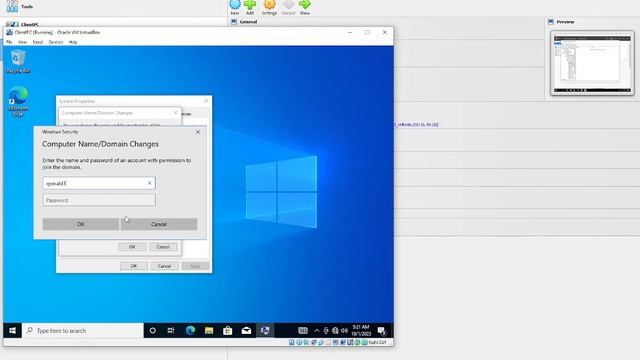
Task: Close the Windows Security dialog
Action: pos(198,132)
